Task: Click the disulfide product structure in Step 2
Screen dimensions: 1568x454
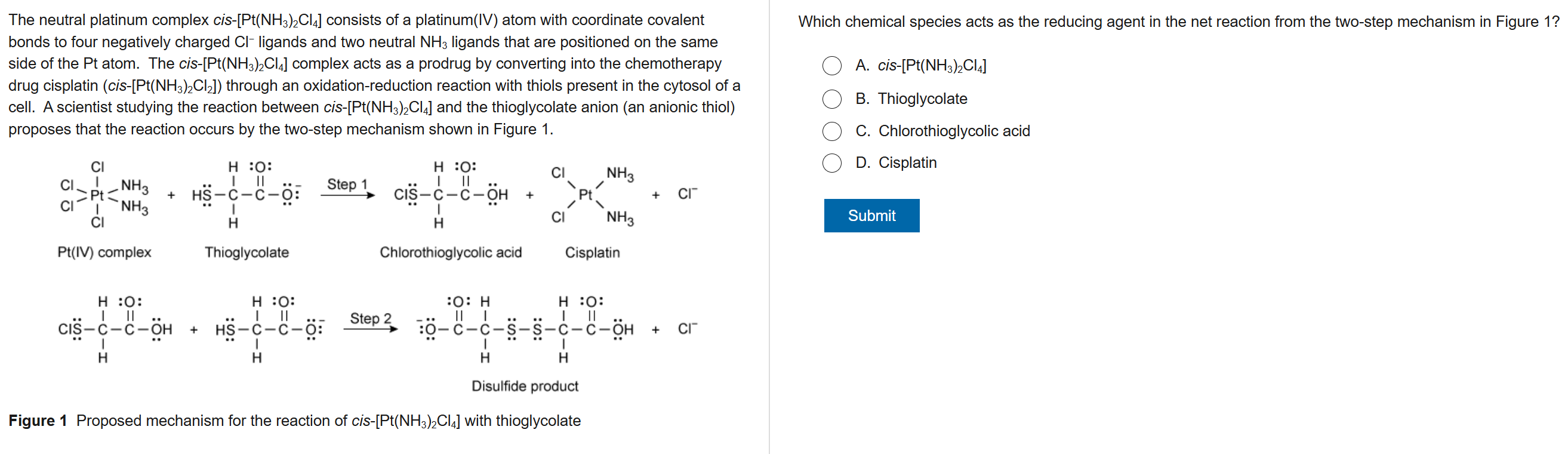Action: point(525,329)
